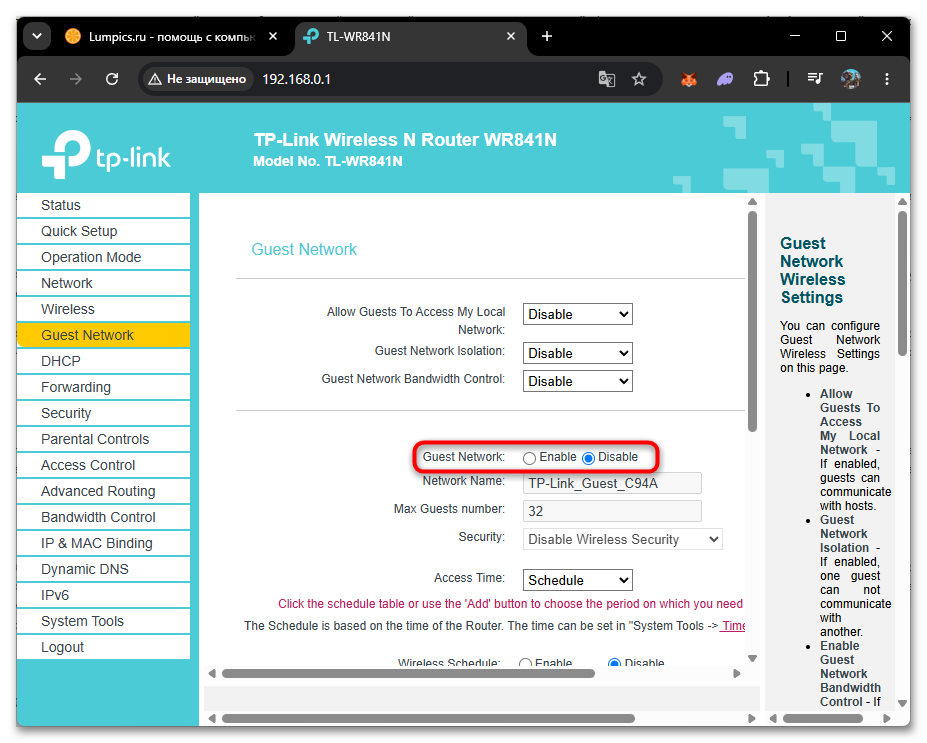Open the MetaMask fox extension
927x743 pixels.
coord(689,79)
